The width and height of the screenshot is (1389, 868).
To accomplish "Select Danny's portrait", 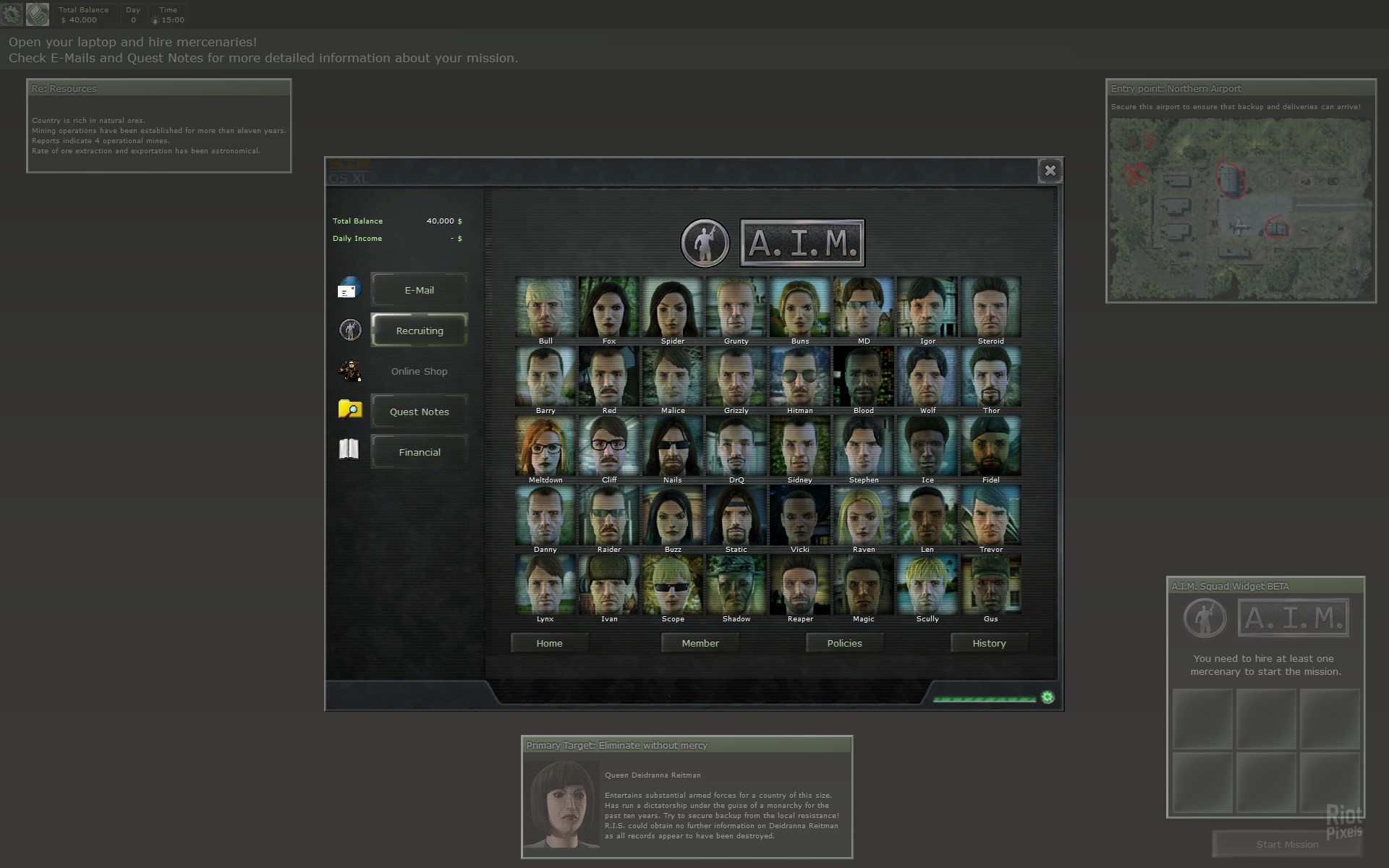I will click(x=545, y=515).
